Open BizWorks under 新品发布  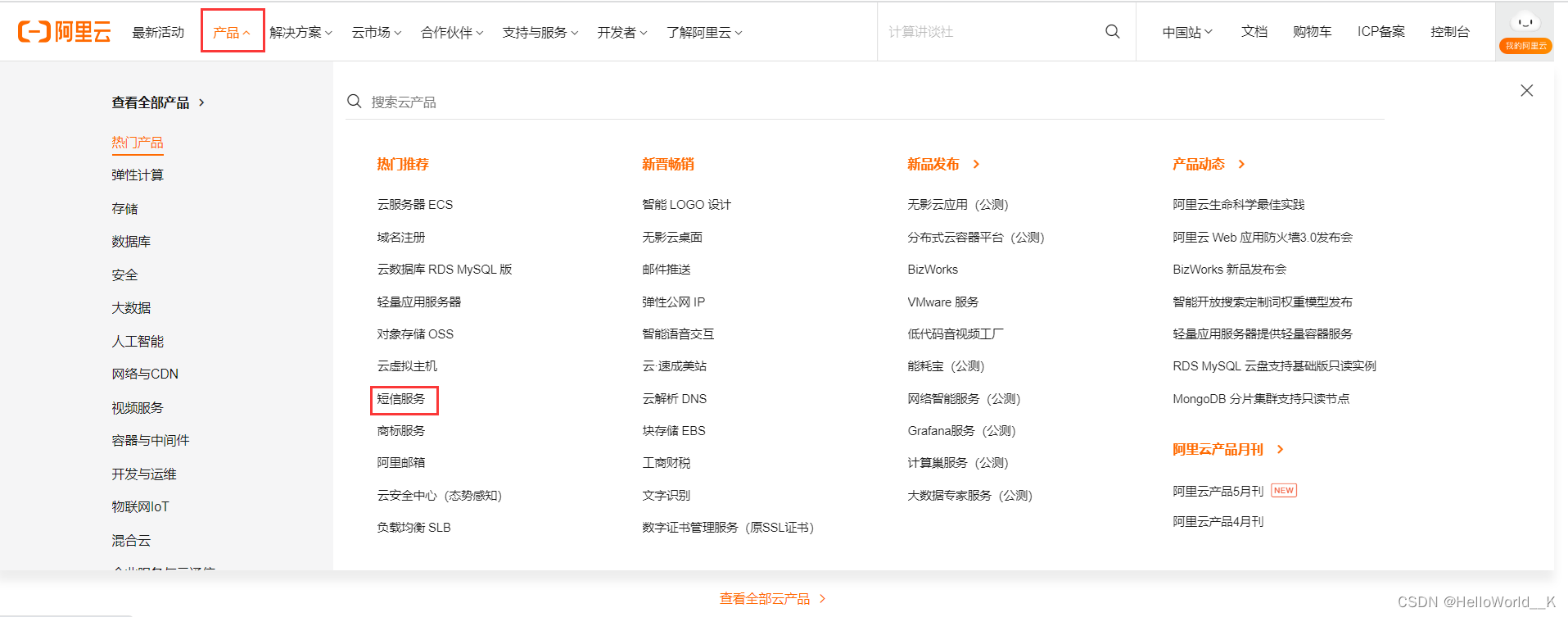click(x=933, y=270)
